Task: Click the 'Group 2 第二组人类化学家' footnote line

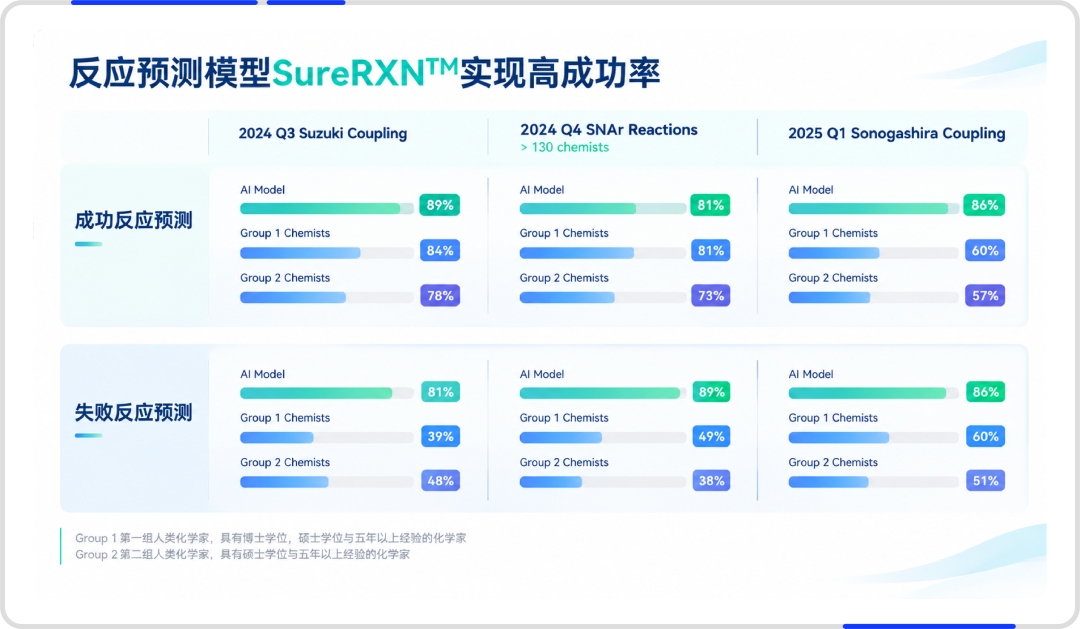Action: point(242,555)
